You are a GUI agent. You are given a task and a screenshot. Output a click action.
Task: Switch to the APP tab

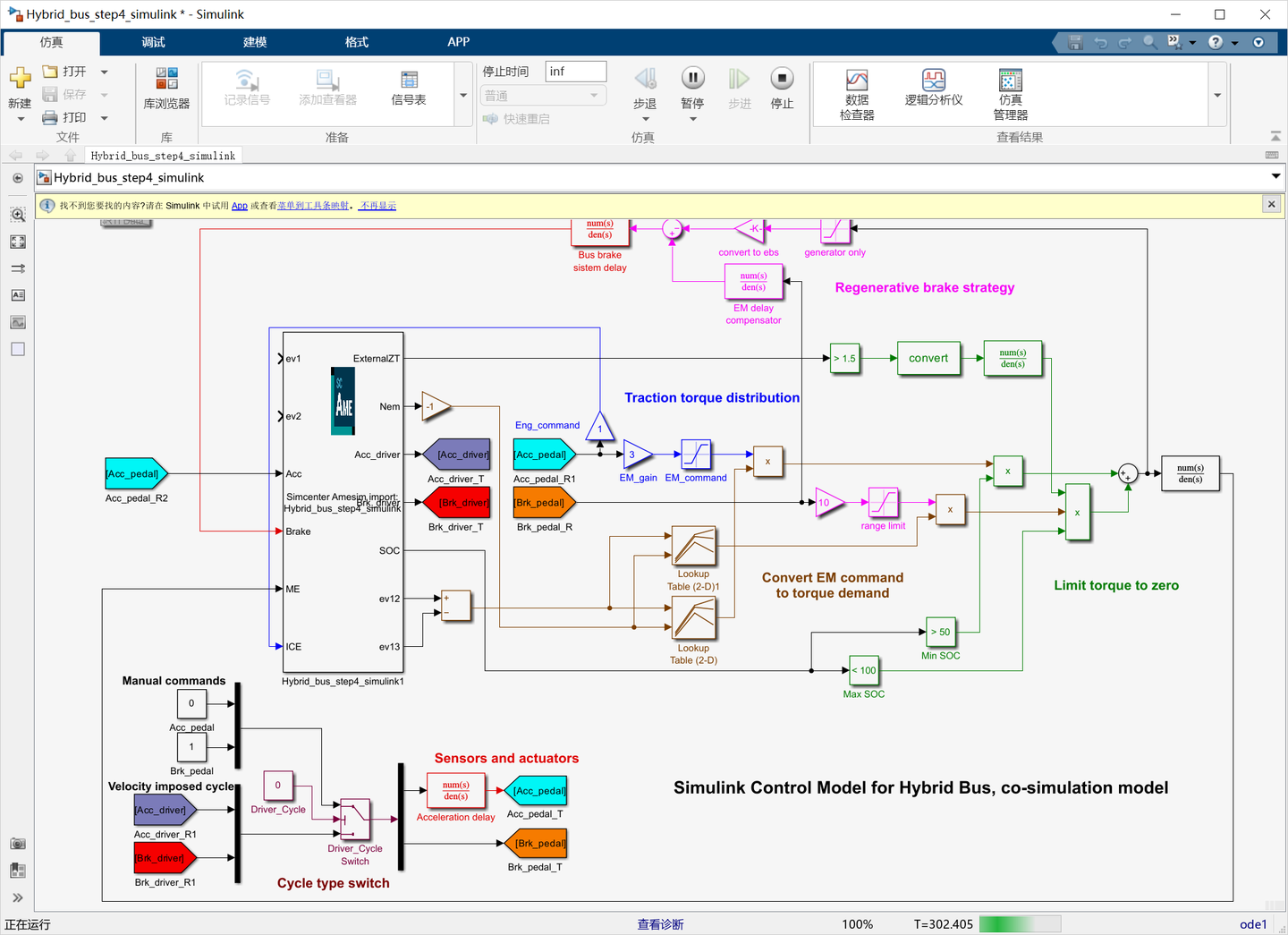(459, 42)
